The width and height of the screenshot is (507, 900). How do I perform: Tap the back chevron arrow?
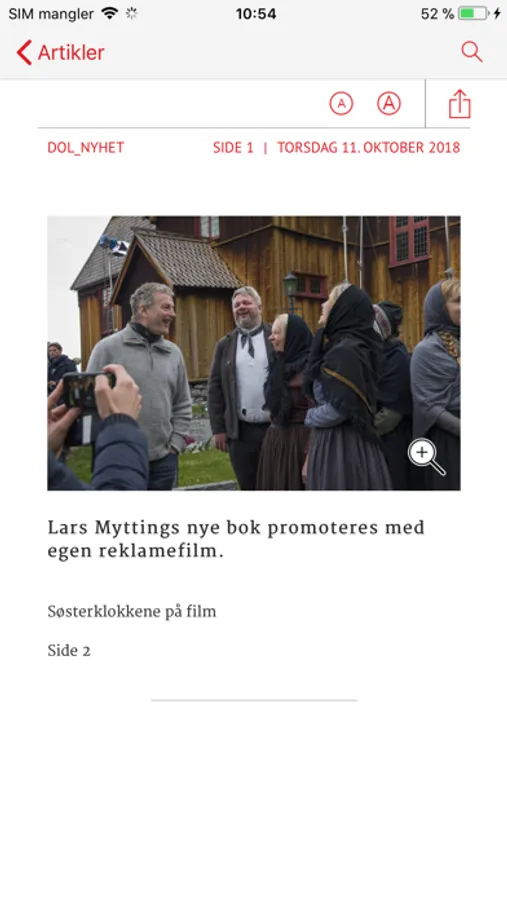click(24, 52)
